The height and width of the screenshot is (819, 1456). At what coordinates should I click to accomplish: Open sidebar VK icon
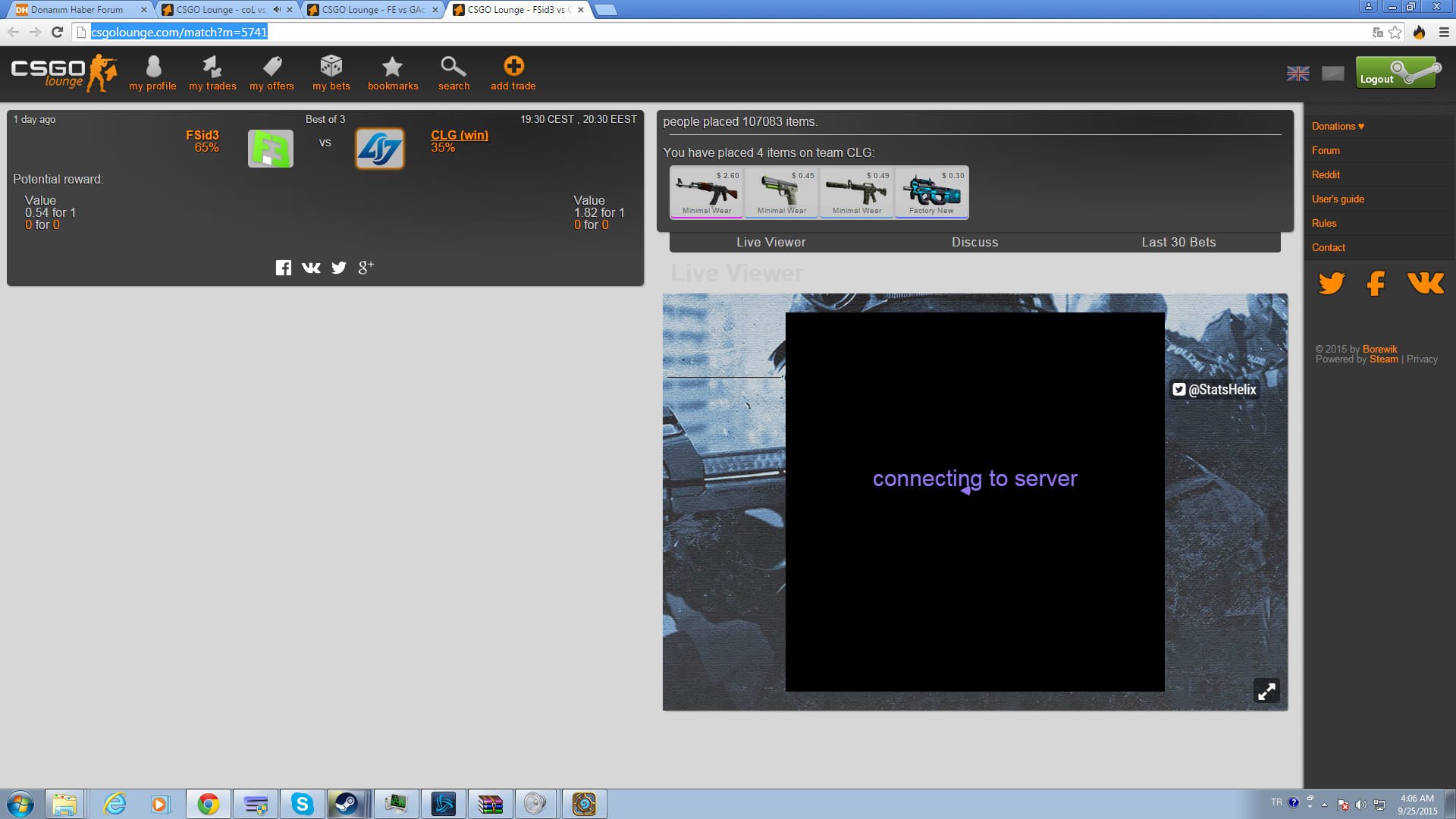pos(1426,283)
